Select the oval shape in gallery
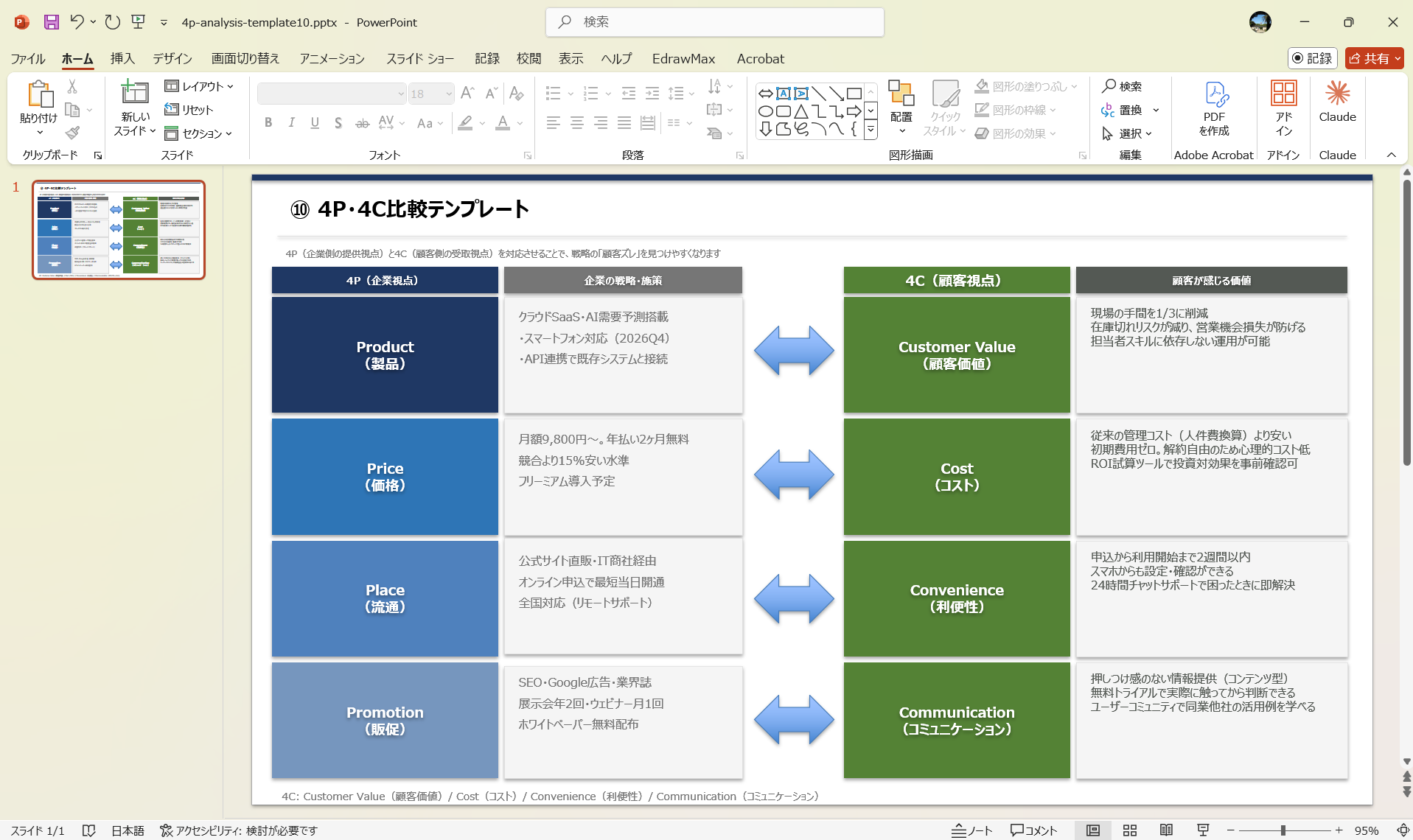1413x840 pixels. (766, 112)
